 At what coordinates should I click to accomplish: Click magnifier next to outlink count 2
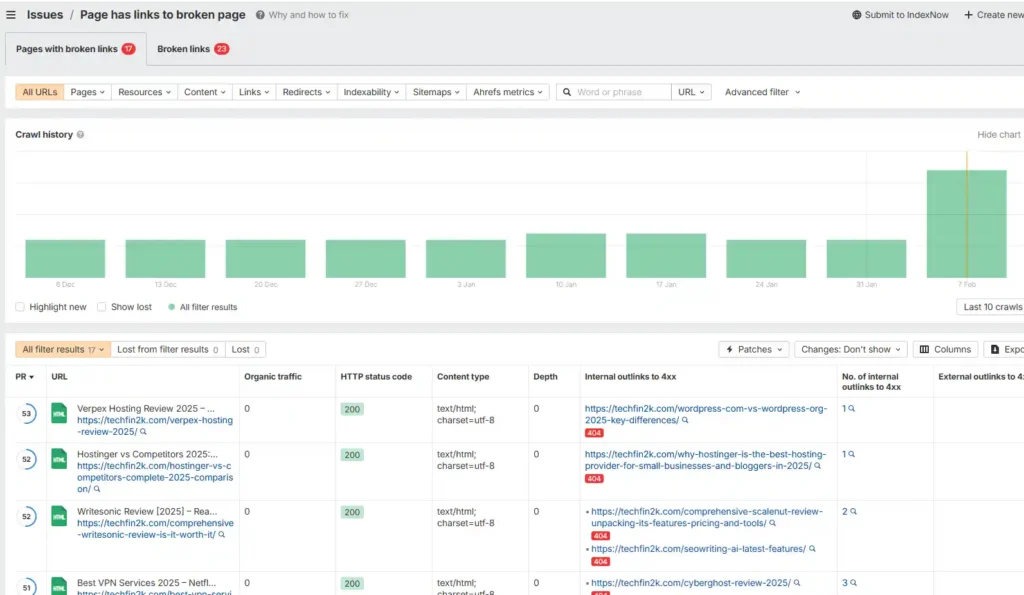point(854,511)
